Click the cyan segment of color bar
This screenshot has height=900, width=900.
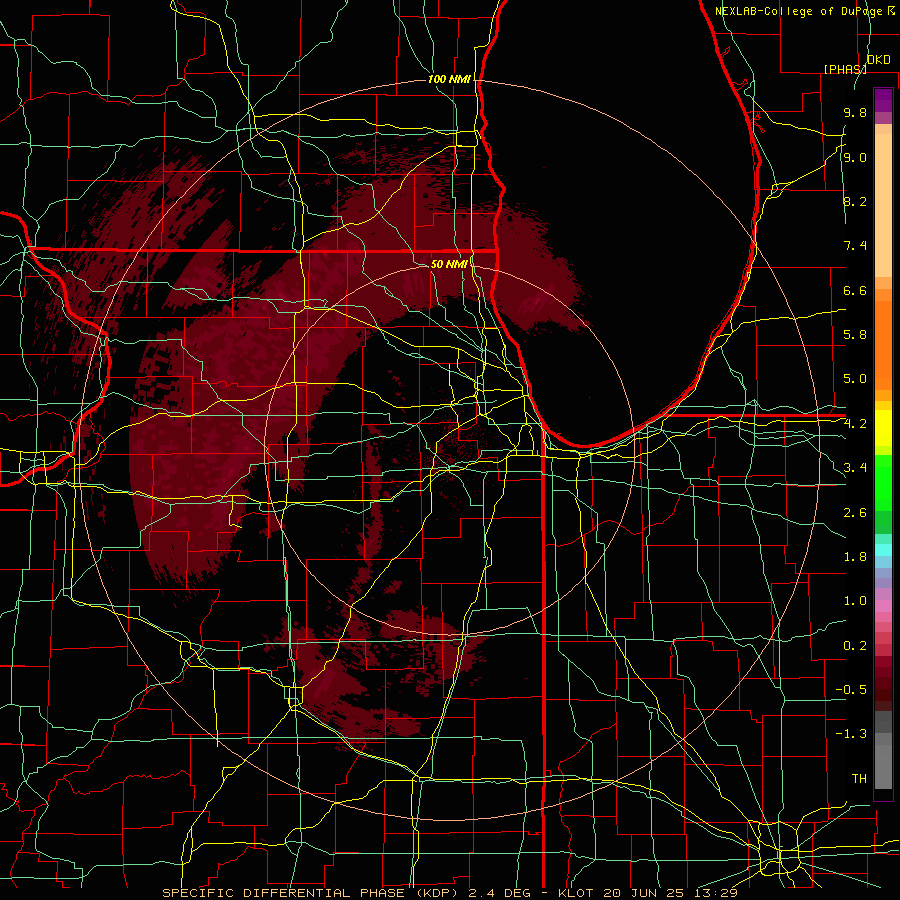point(883,550)
